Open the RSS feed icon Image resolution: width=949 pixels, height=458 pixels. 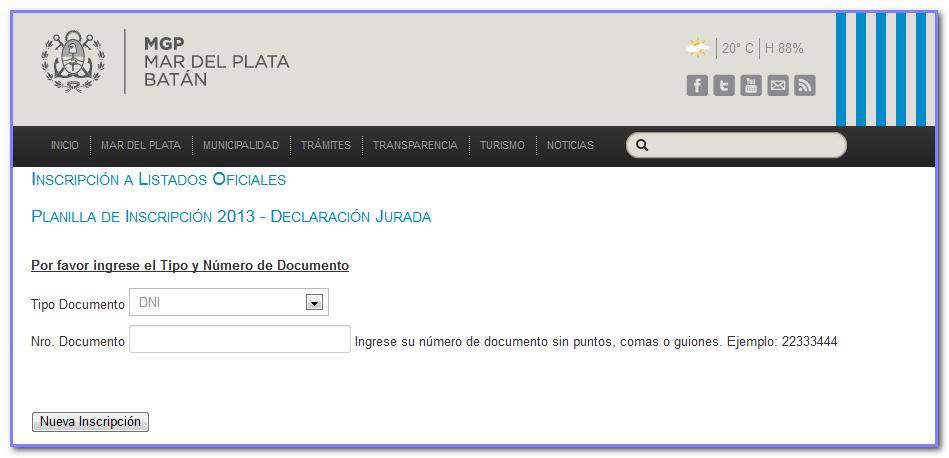pyautogui.click(x=805, y=86)
